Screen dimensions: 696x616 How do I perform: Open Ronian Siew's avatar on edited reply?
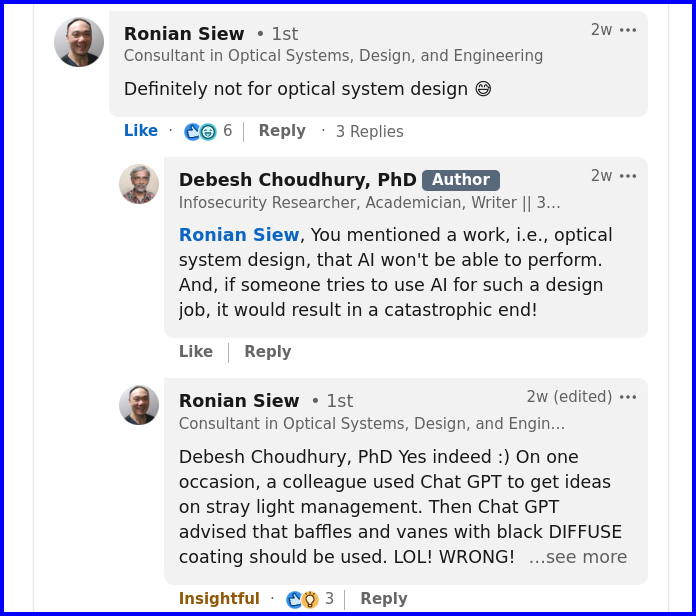[139, 405]
